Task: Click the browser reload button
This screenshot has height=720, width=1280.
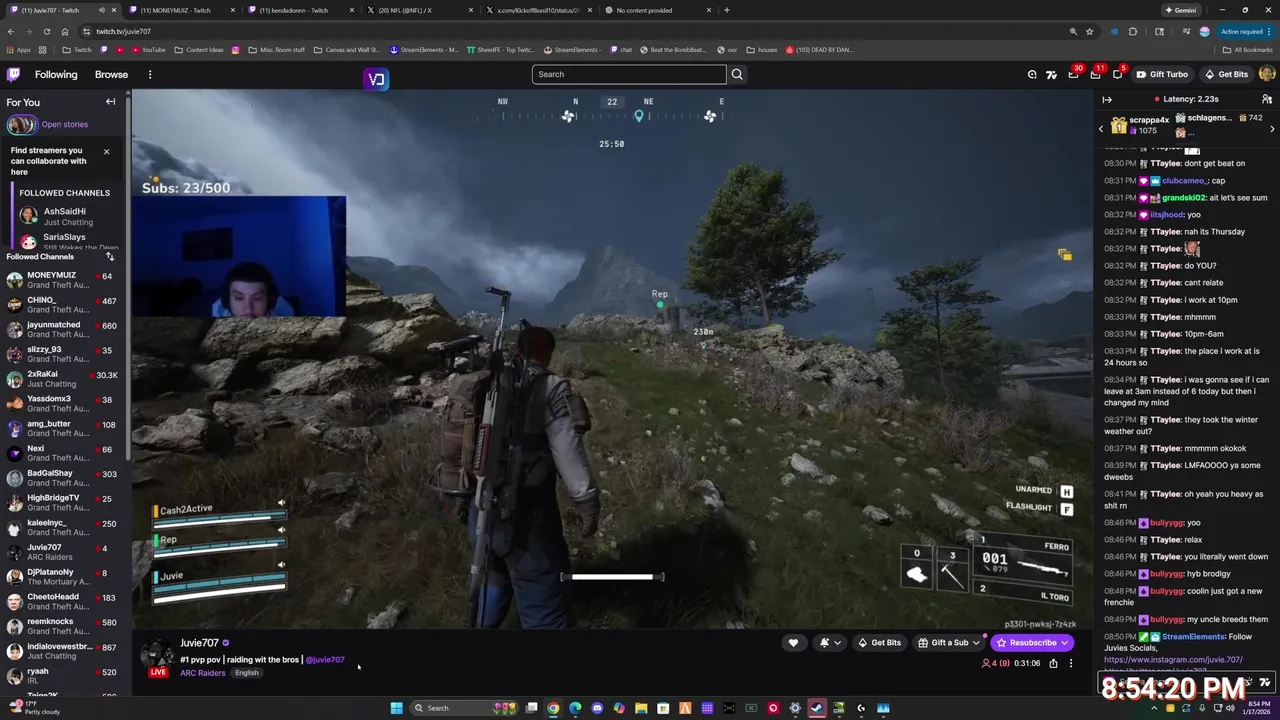Action: [46, 31]
